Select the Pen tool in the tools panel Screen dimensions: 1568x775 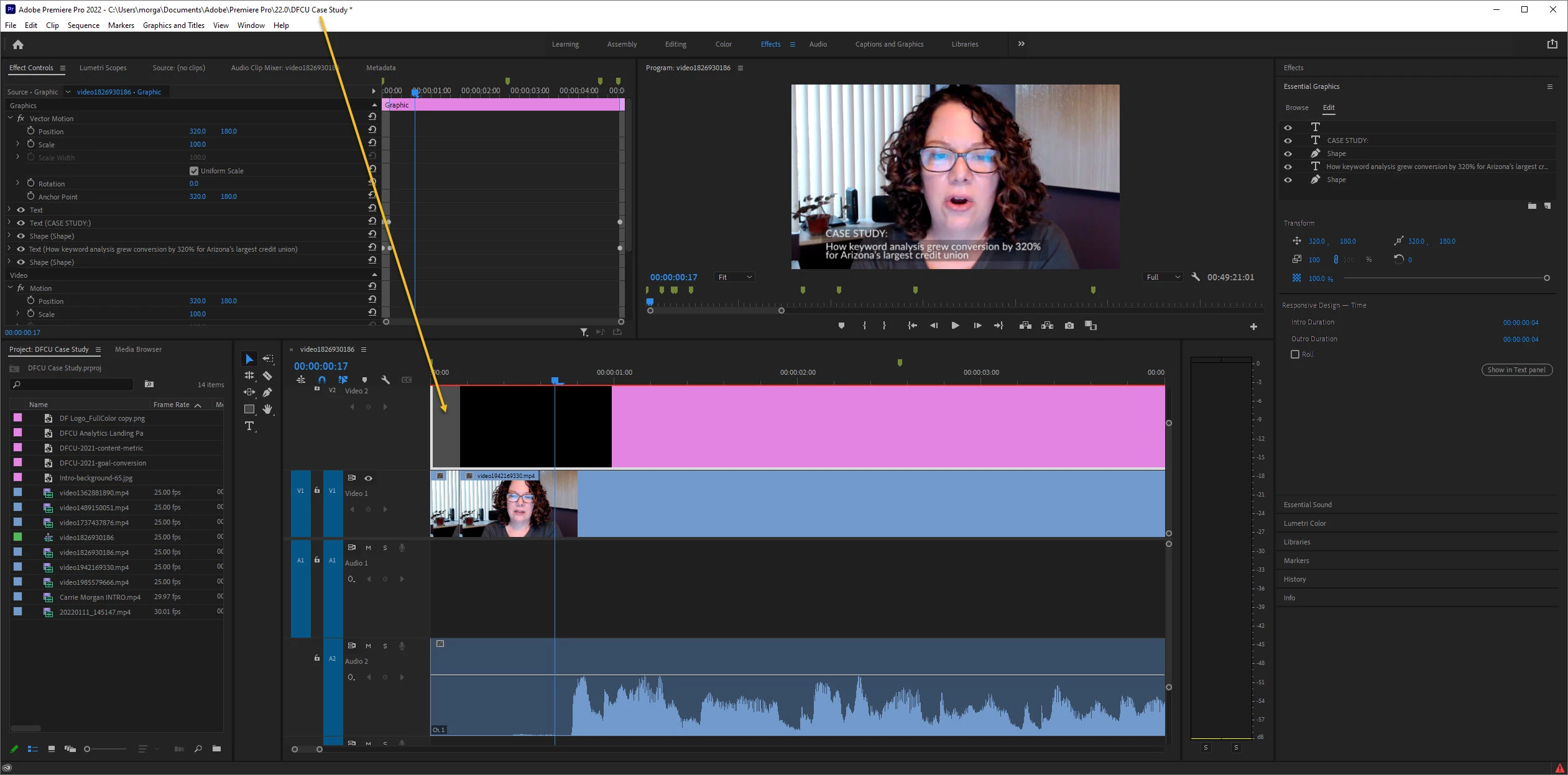tap(267, 392)
